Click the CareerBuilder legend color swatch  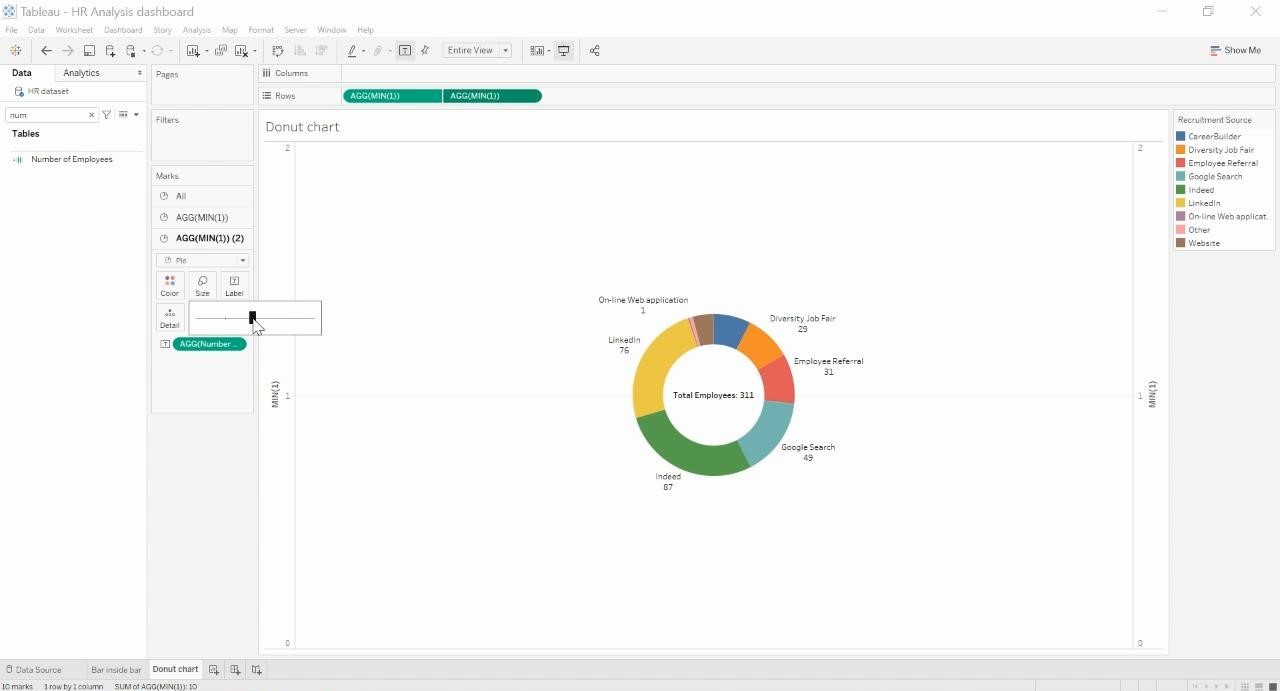pos(1181,136)
